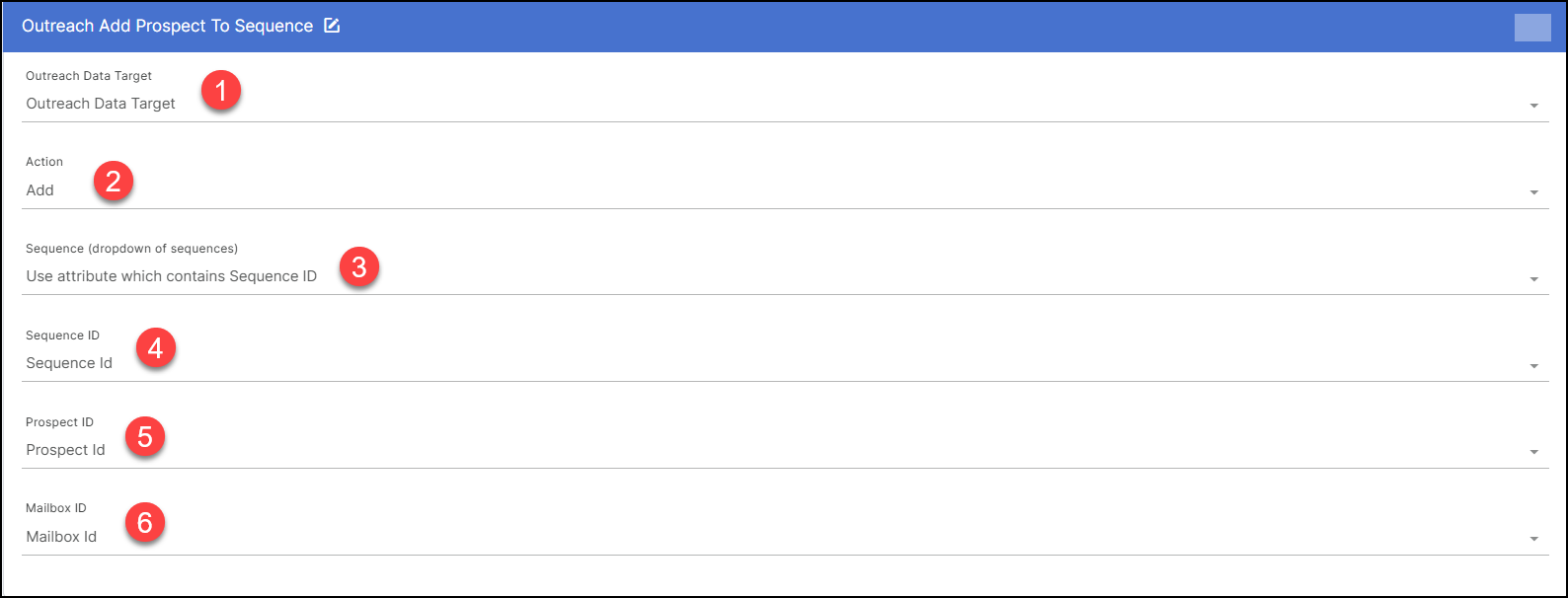This screenshot has width=1568, height=598.
Task: Open the Outreach Data Target dropdown arrow
Action: click(1533, 106)
